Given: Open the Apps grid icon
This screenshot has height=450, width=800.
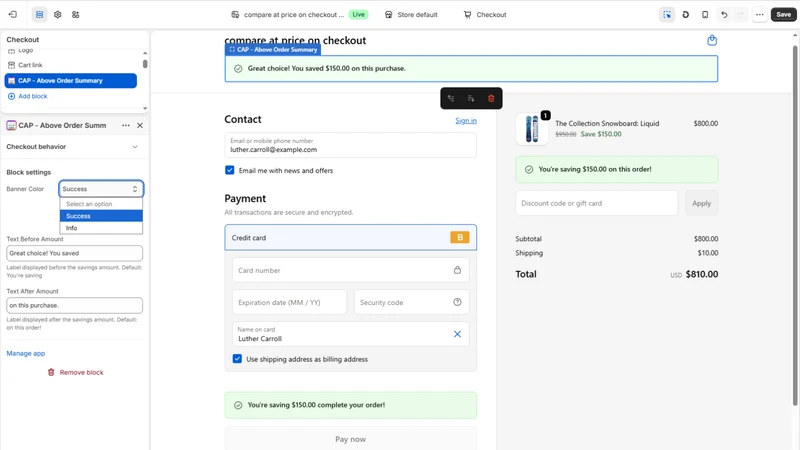Looking at the screenshot, I should (x=76, y=14).
